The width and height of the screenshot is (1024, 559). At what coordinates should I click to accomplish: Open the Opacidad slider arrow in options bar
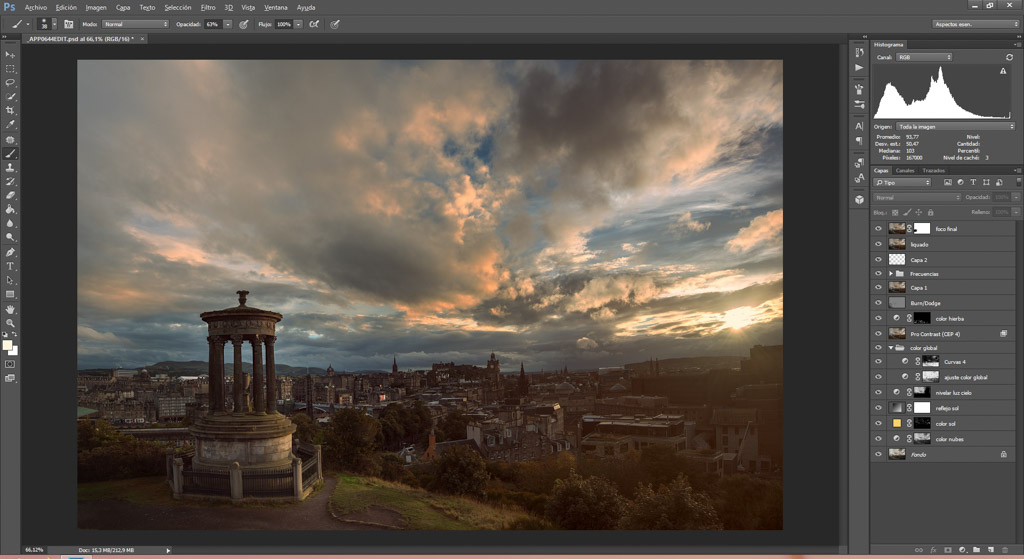(x=228, y=24)
